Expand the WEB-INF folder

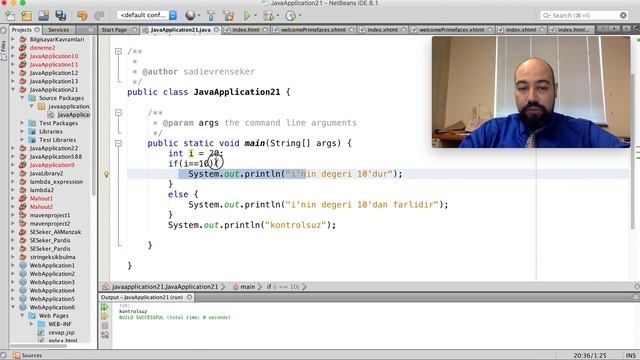click(31, 324)
